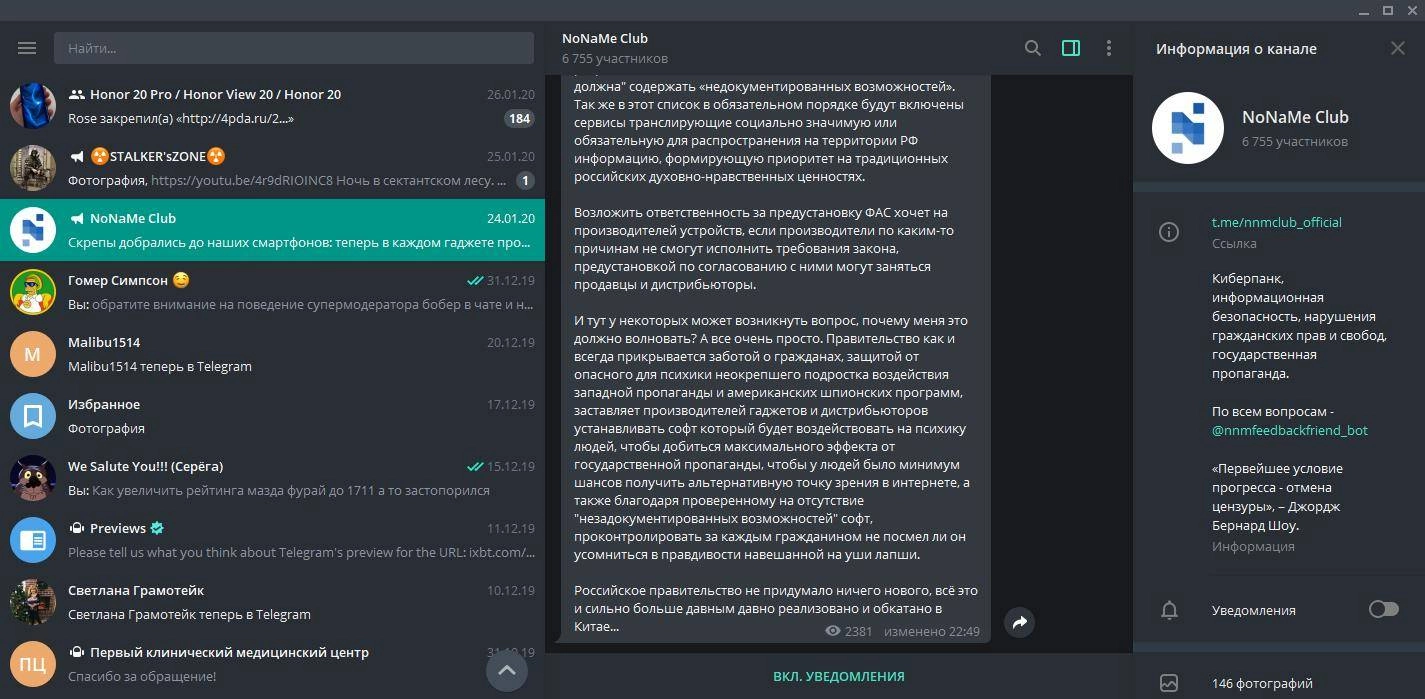
Task: Click the STALKER'sZONE avatar
Action: (x=32, y=168)
